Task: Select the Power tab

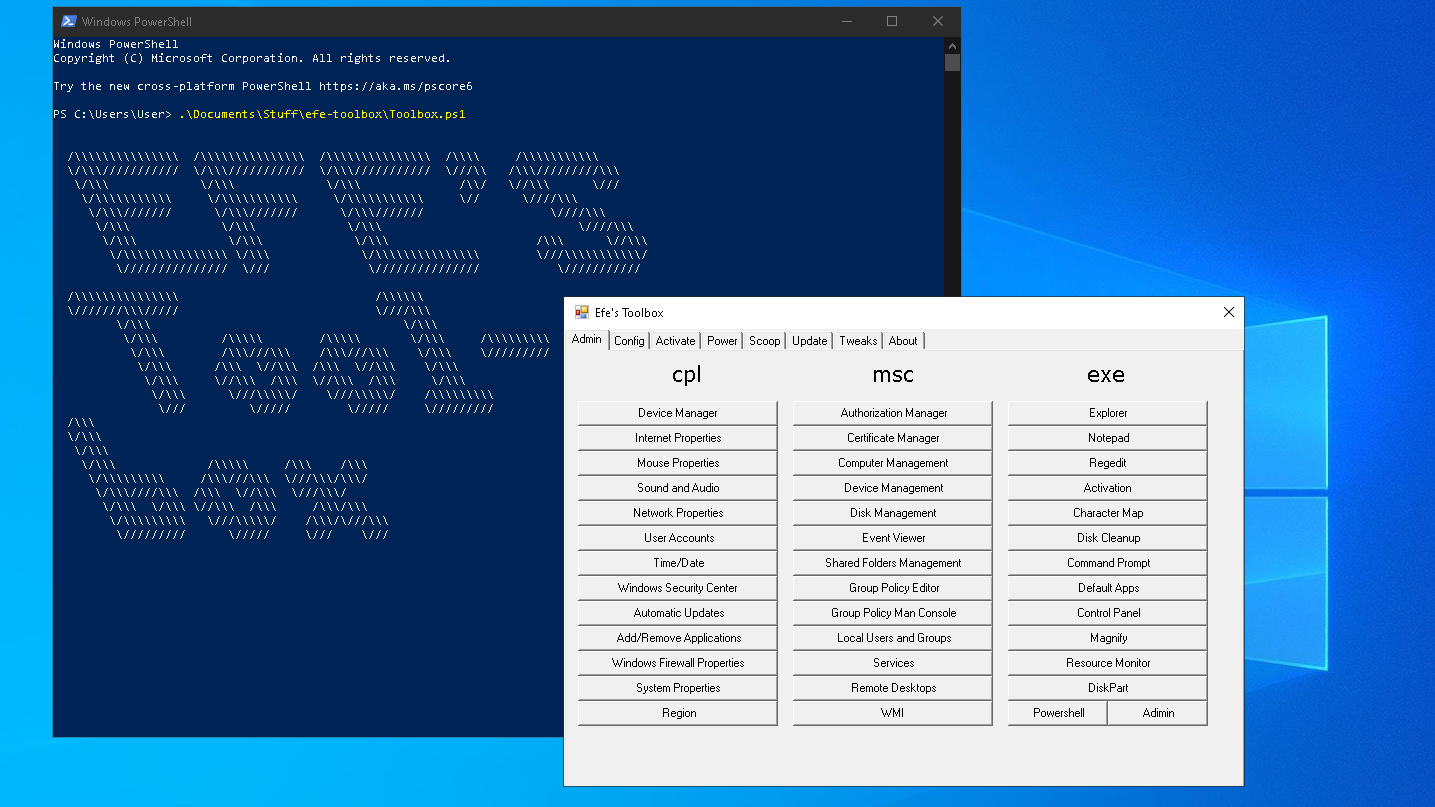Action: [x=722, y=341]
